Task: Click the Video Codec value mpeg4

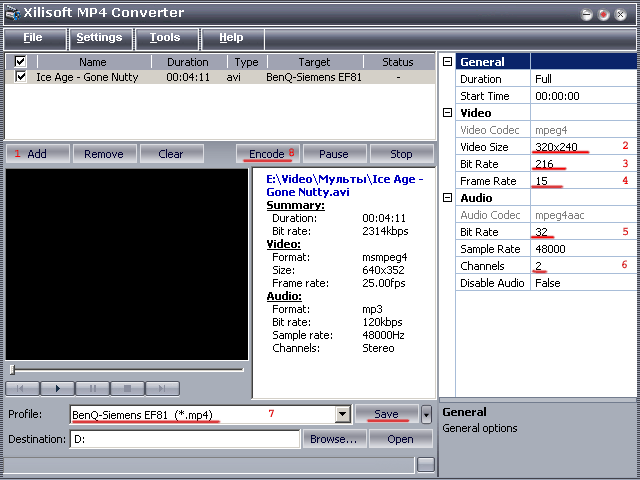Action: [584, 130]
